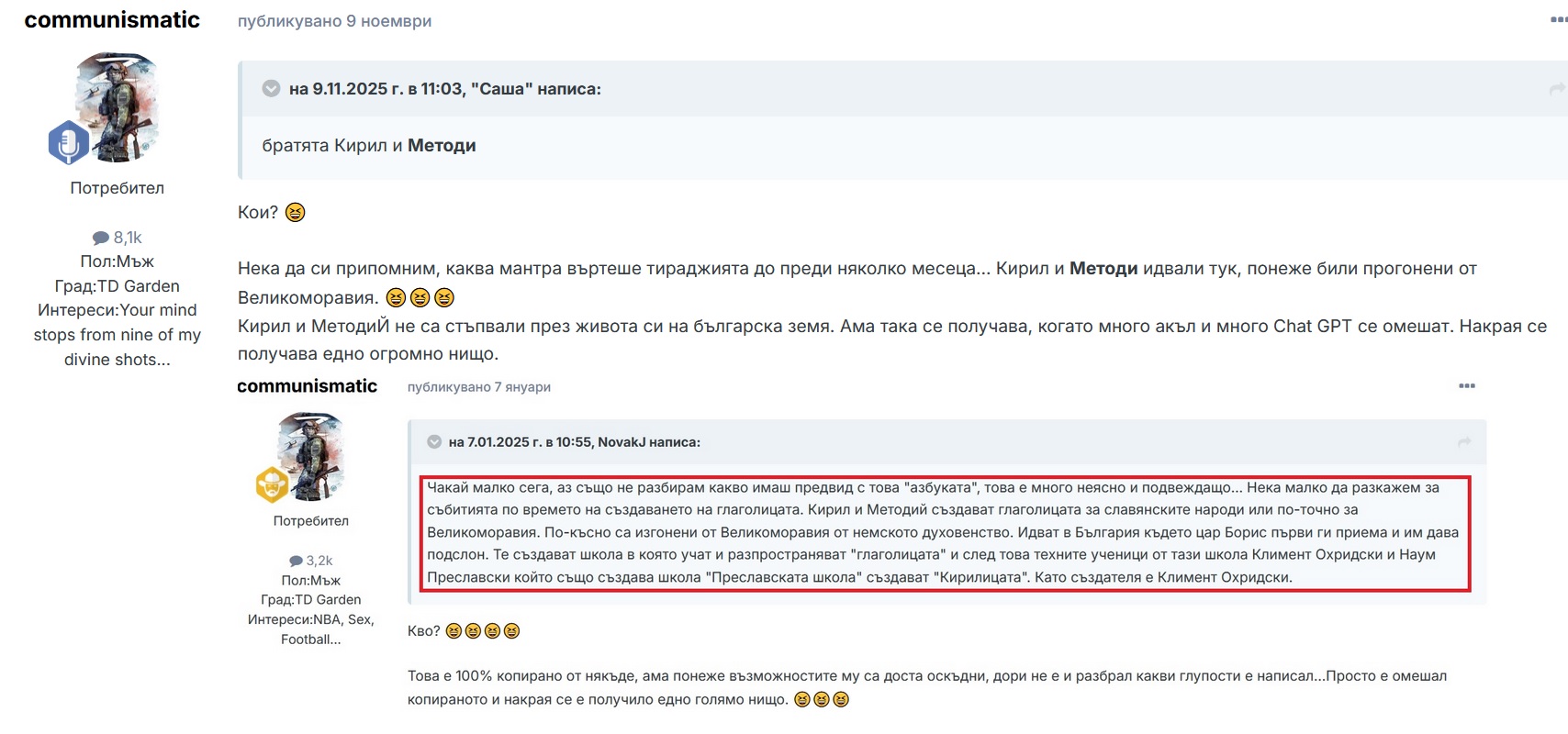Collapse the NovakJ quote using its chevron
This screenshot has width=1568, height=734.
(x=434, y=442)
